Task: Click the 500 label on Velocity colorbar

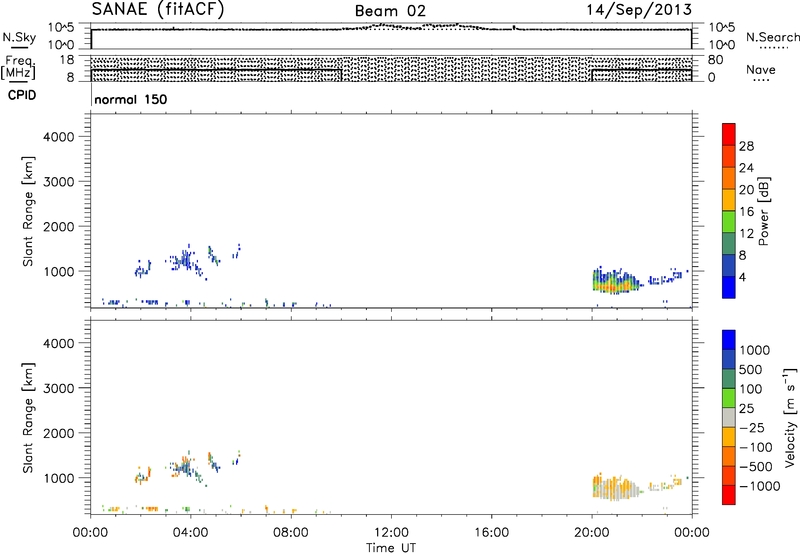Action: [751, 370]
